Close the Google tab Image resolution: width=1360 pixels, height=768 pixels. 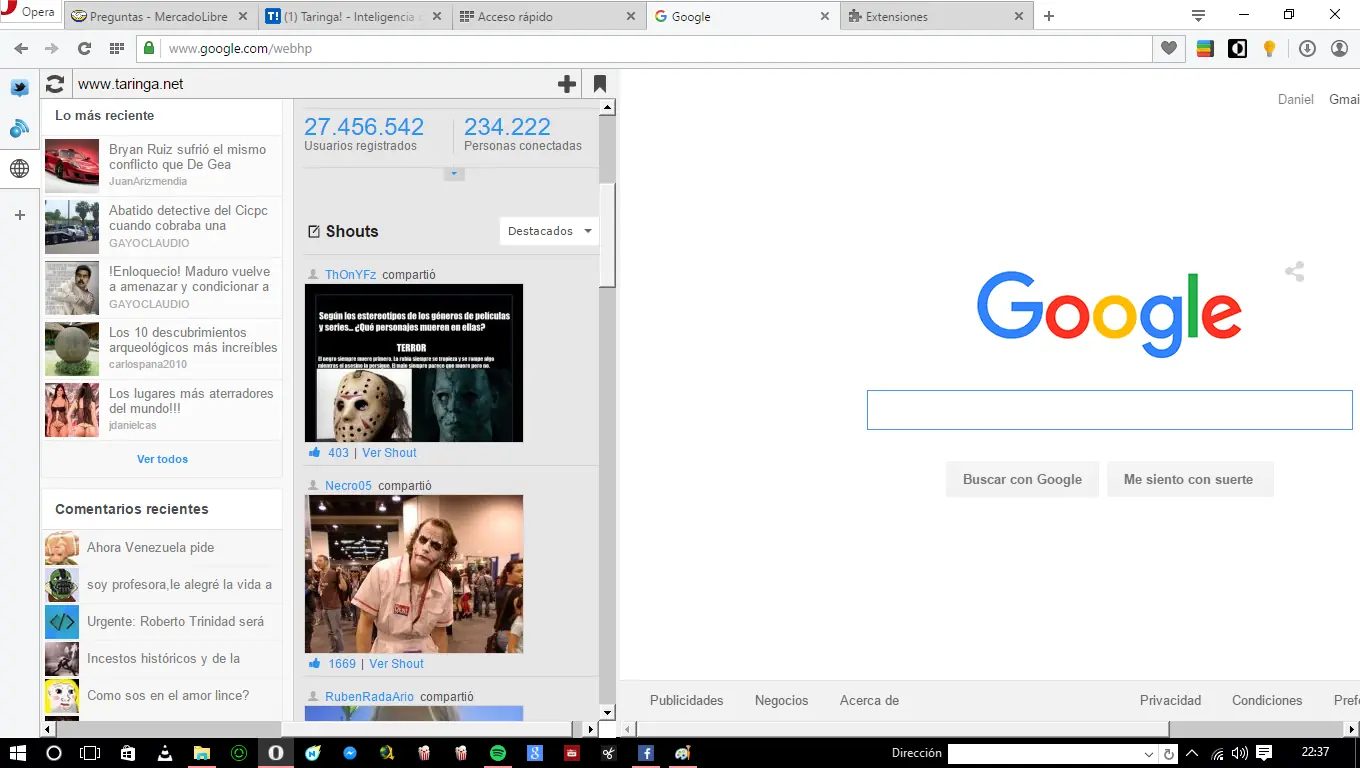pyautogui.click(x=825, y=16)
